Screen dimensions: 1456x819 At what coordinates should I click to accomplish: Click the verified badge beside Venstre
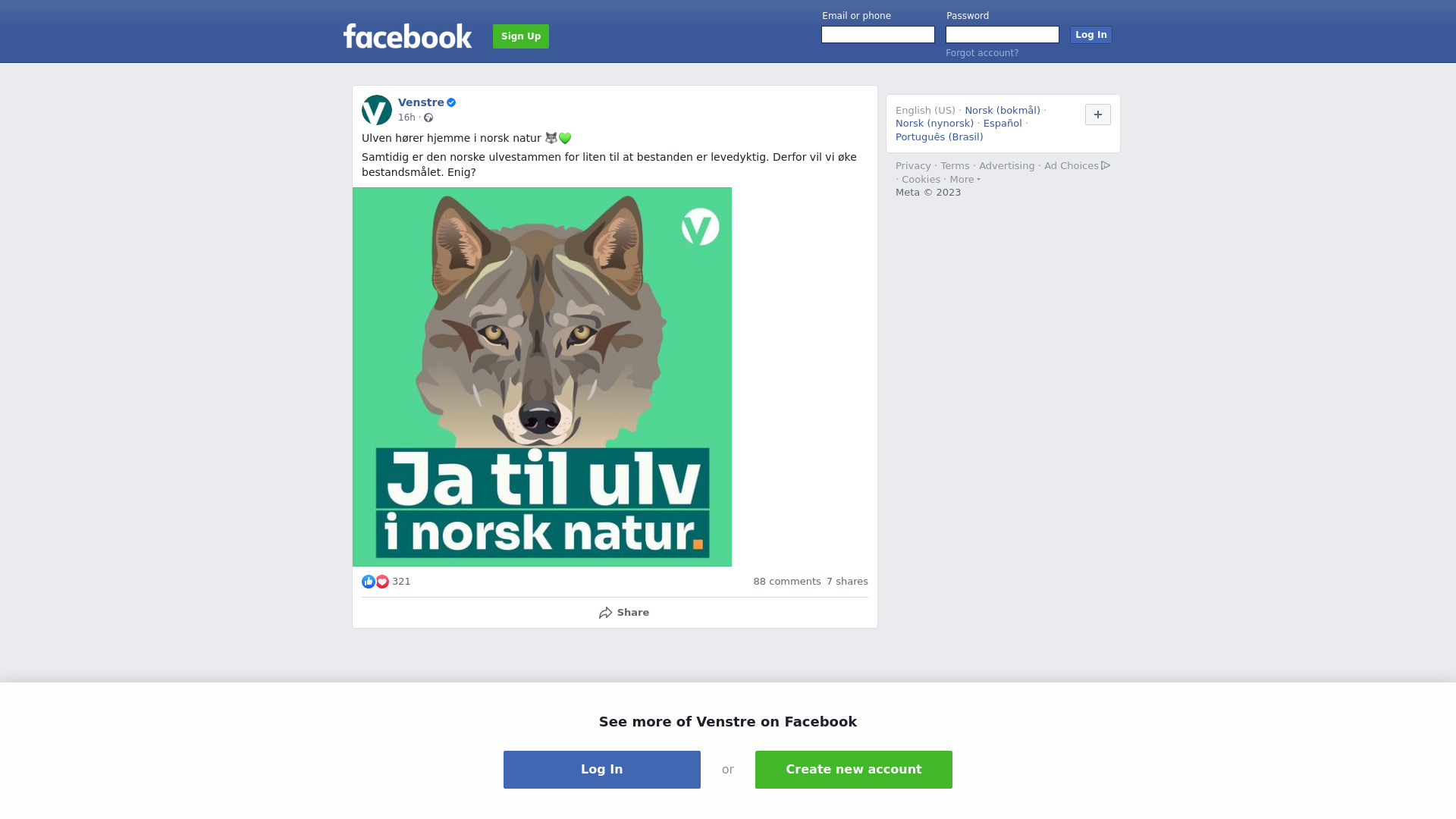[x=451, y=102]
